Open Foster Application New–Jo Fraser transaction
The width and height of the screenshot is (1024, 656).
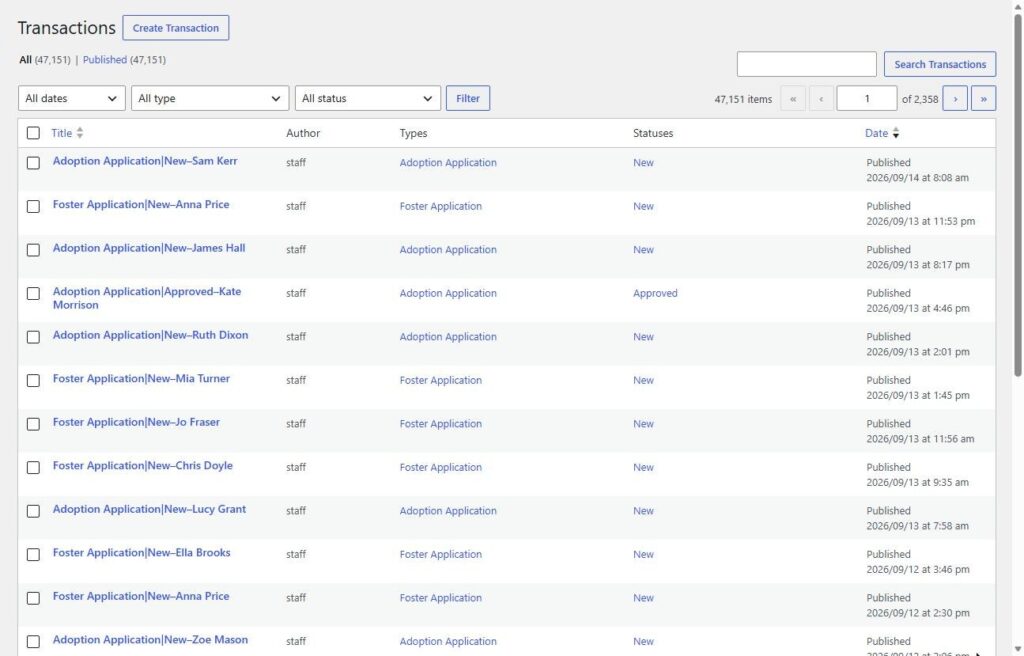click(136, 422)
